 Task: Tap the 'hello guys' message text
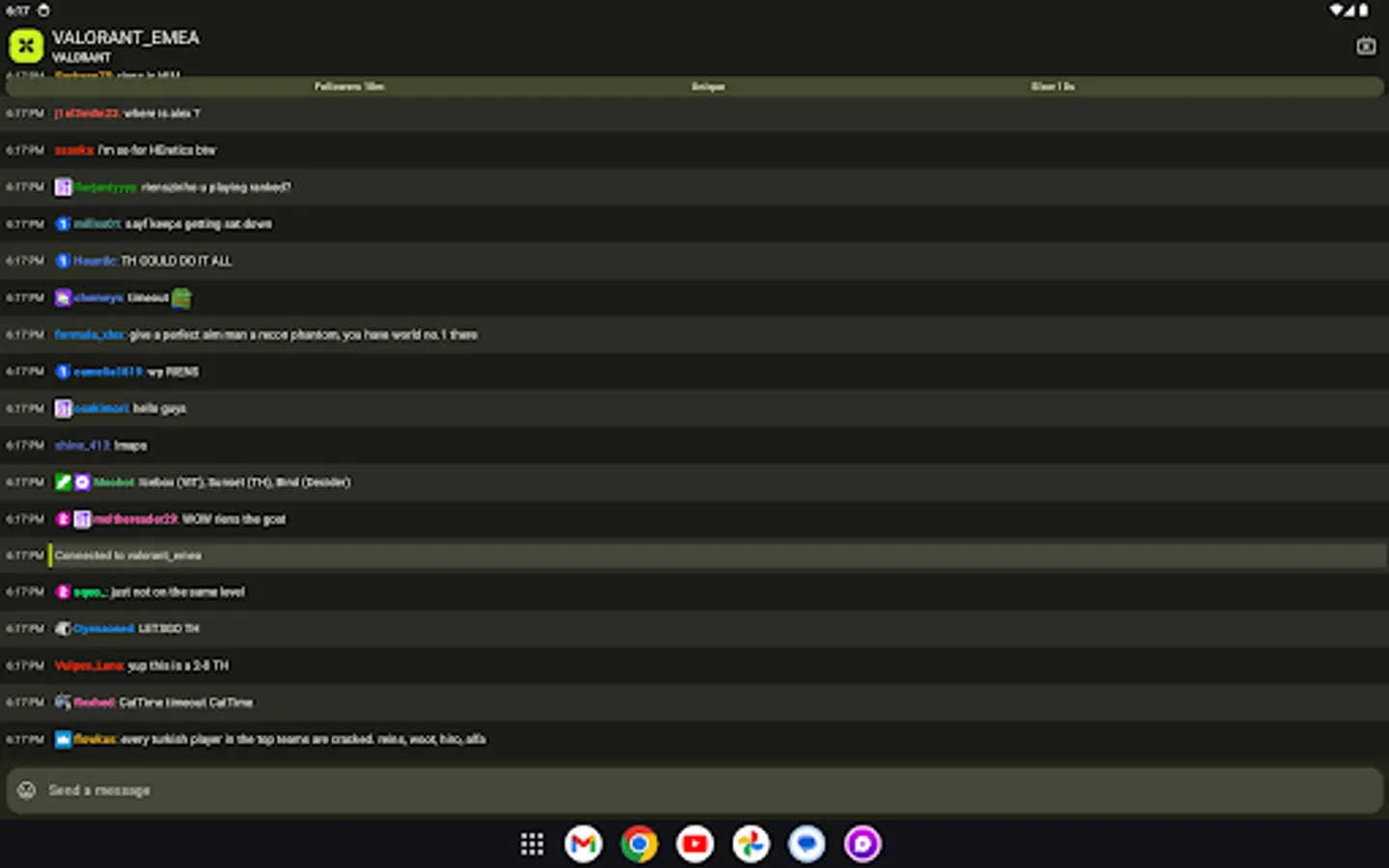(x=159, y=408)
